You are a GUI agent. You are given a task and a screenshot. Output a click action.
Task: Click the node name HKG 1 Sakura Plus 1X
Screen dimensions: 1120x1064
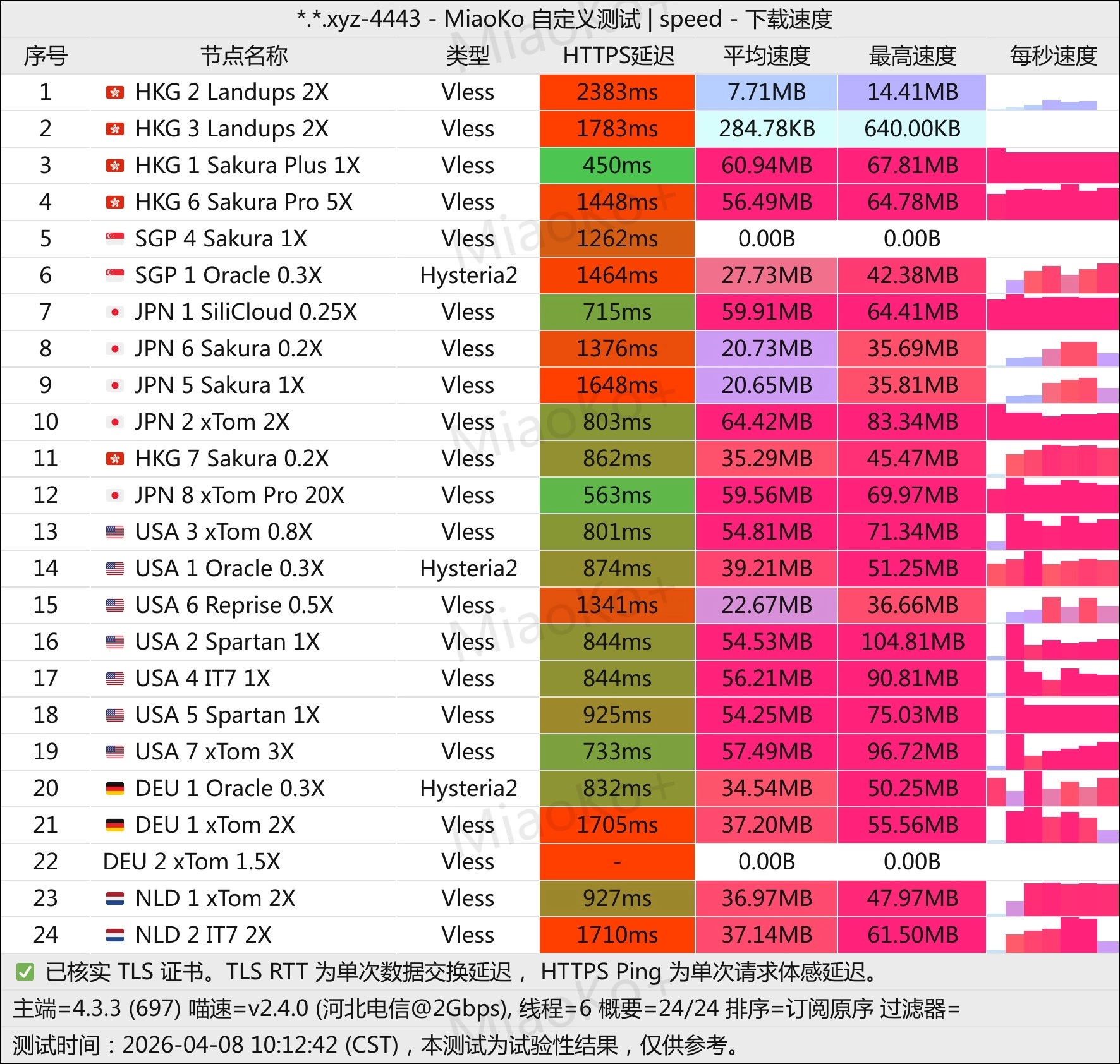247,166
